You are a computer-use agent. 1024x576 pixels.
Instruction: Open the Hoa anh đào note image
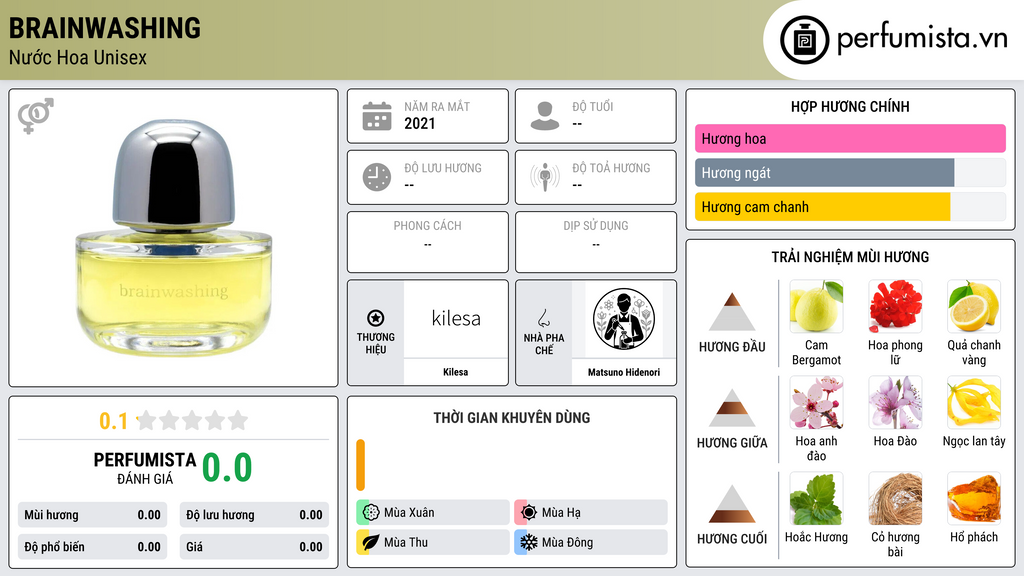pyautogui.click(x=816, y=402)
